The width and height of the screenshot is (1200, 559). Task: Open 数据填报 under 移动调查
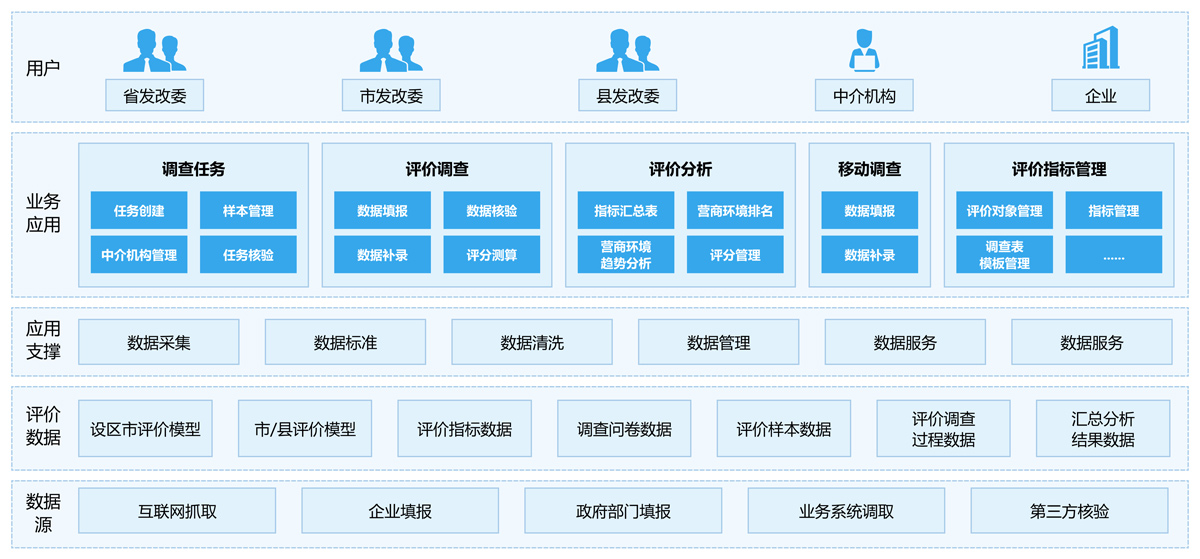point(870,211)
